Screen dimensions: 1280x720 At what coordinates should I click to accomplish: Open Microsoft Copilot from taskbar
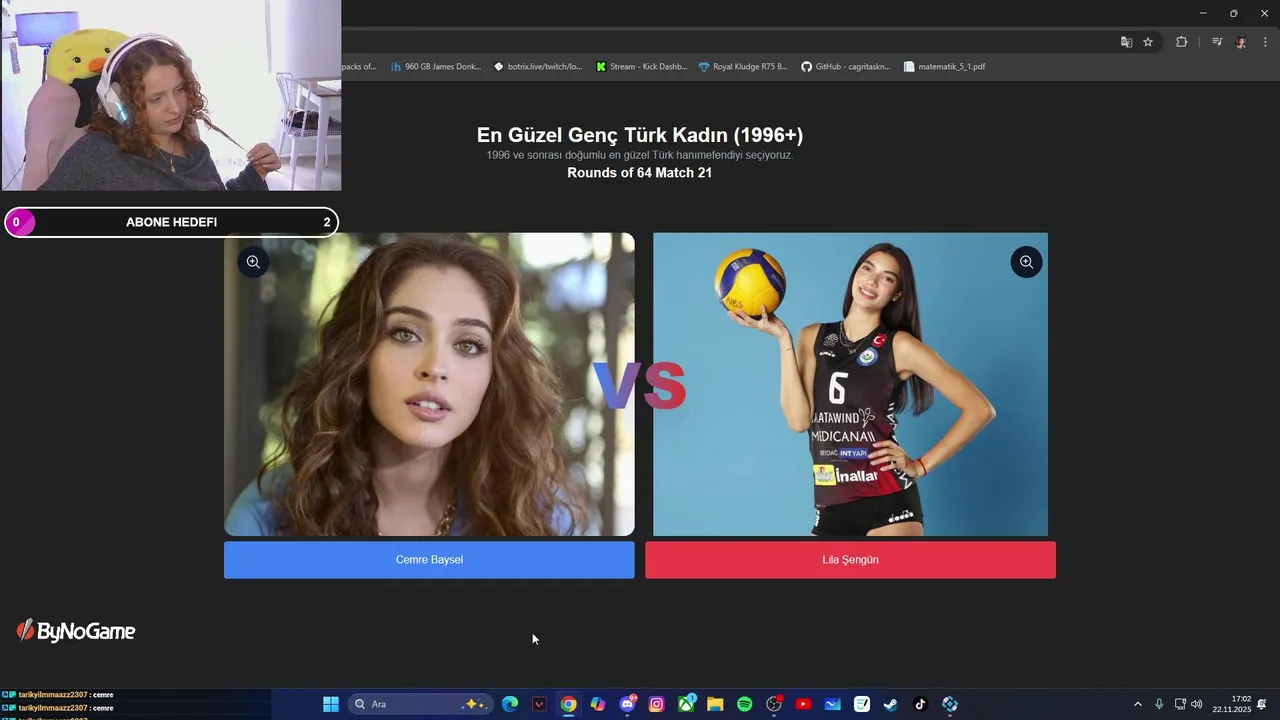tap(598, 704)
